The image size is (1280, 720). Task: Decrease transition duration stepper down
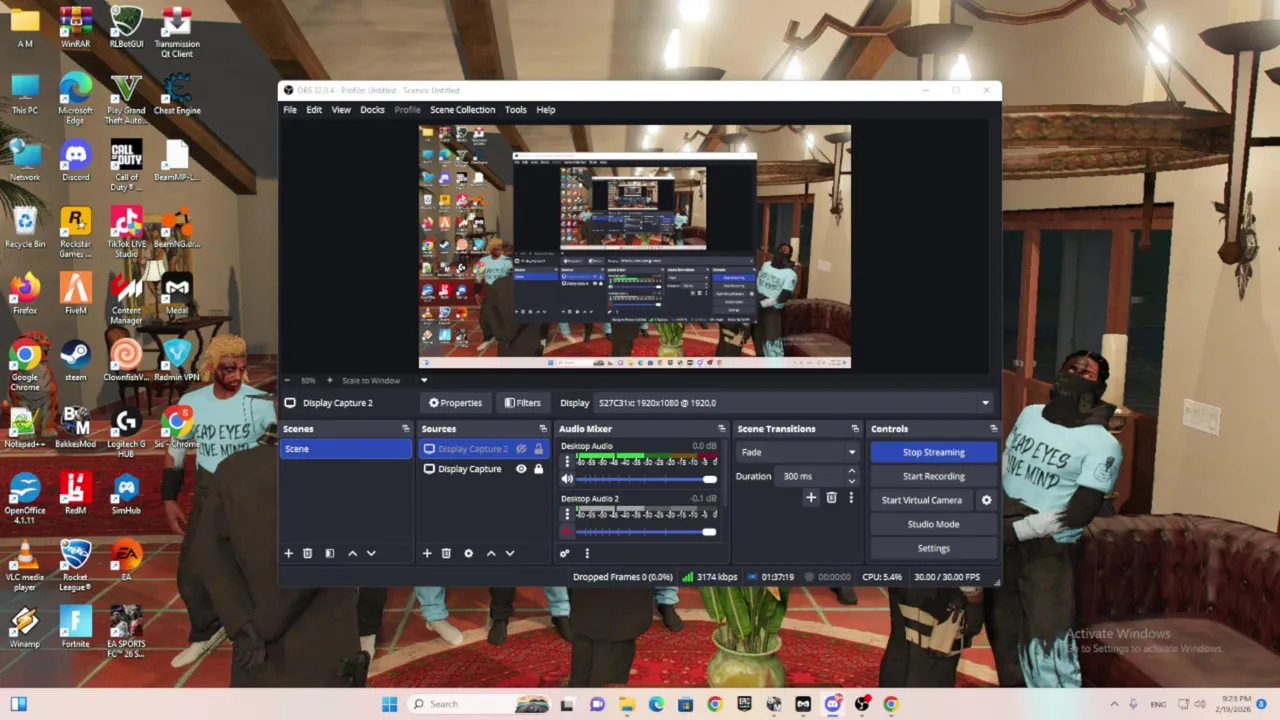point(852,481)
